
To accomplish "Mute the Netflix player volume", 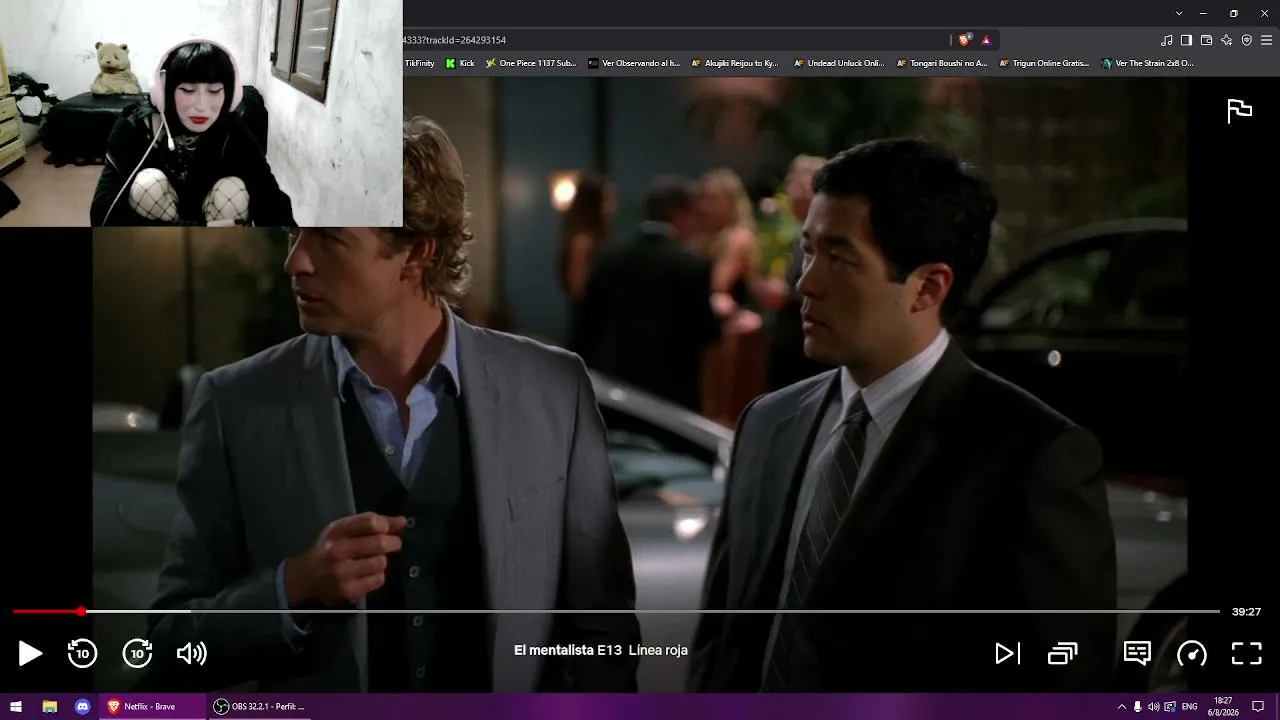I will tap(191, 654).
